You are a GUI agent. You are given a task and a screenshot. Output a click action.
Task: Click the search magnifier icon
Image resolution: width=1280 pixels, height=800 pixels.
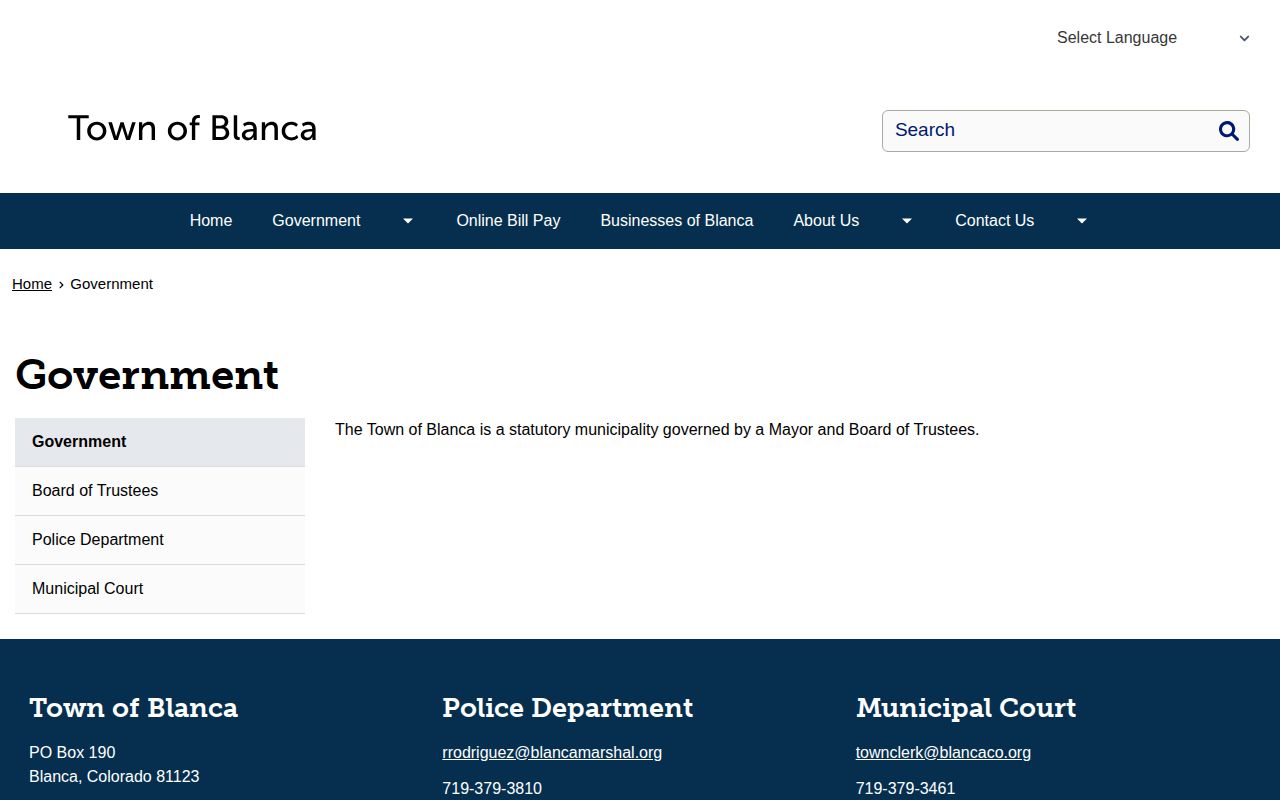point(1229,131)
